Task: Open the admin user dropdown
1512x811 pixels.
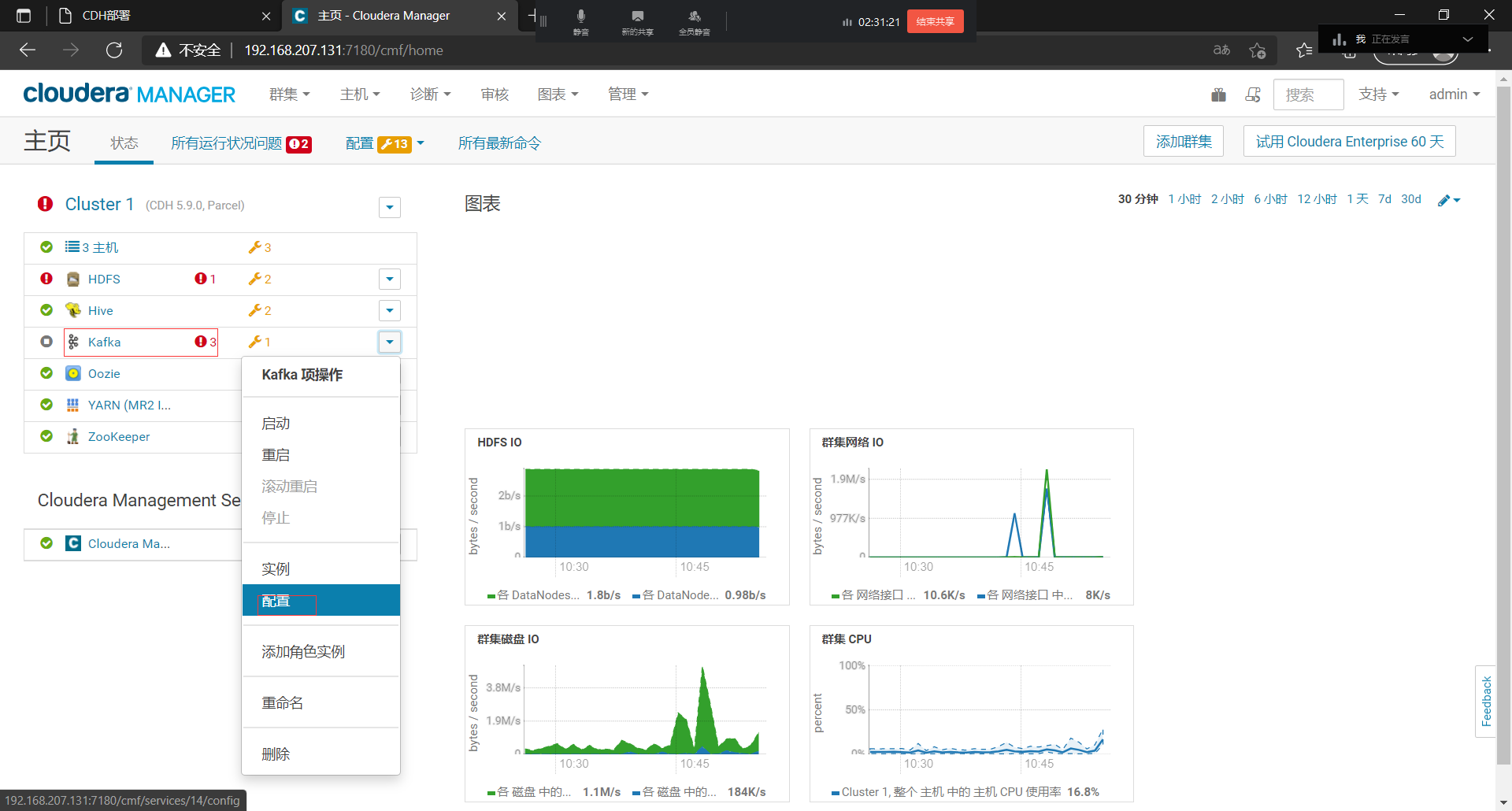Action: tap(1455, 94)
